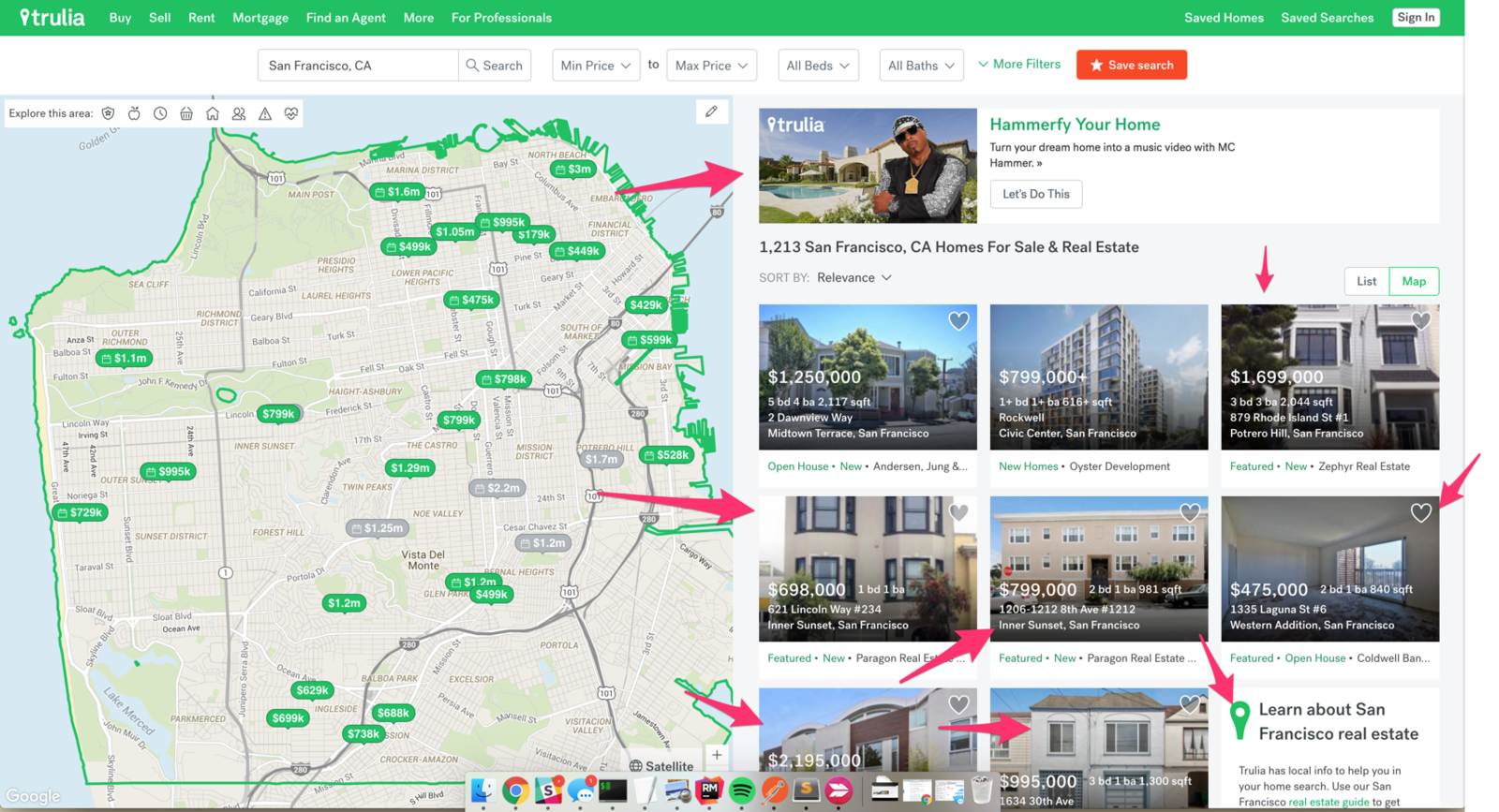Zoom in map with plus button
Image resolution: width=1499 pixels, height=812 pixels.
[717, 755]
